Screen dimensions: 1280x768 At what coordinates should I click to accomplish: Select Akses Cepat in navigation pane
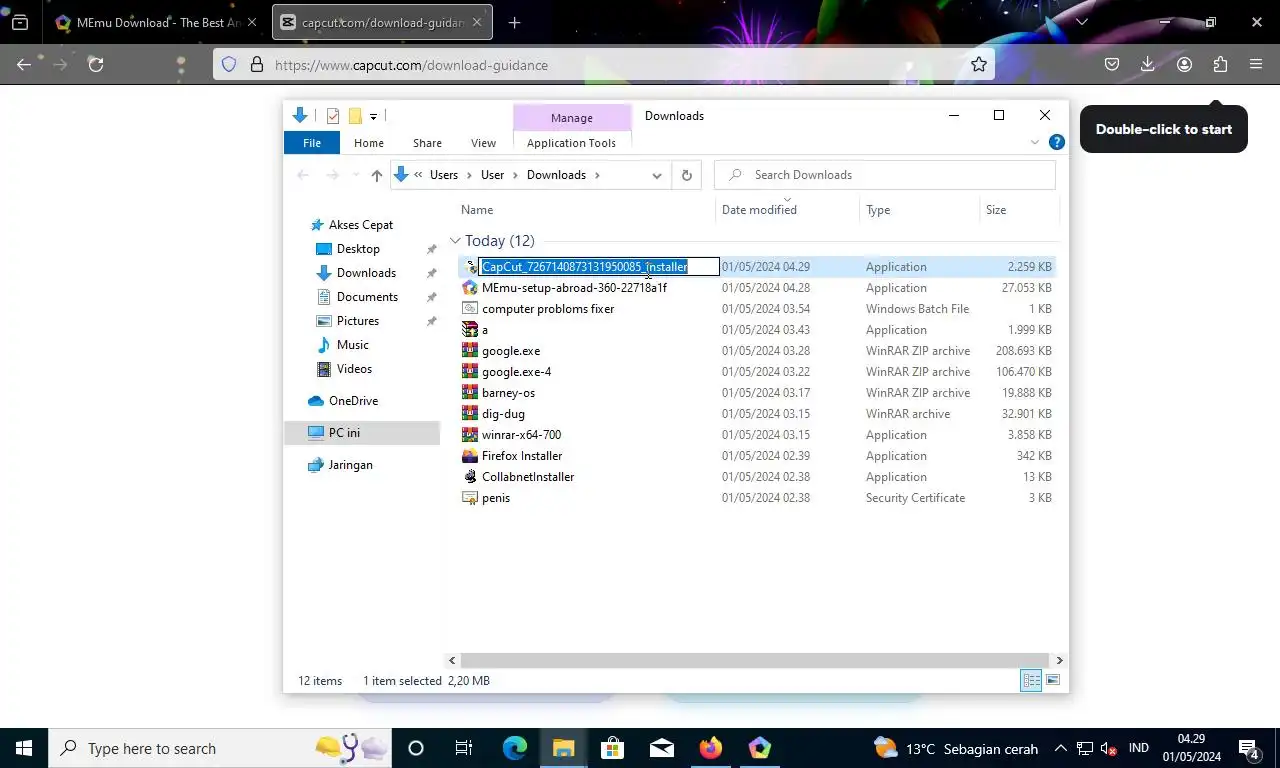pos(361,225)
